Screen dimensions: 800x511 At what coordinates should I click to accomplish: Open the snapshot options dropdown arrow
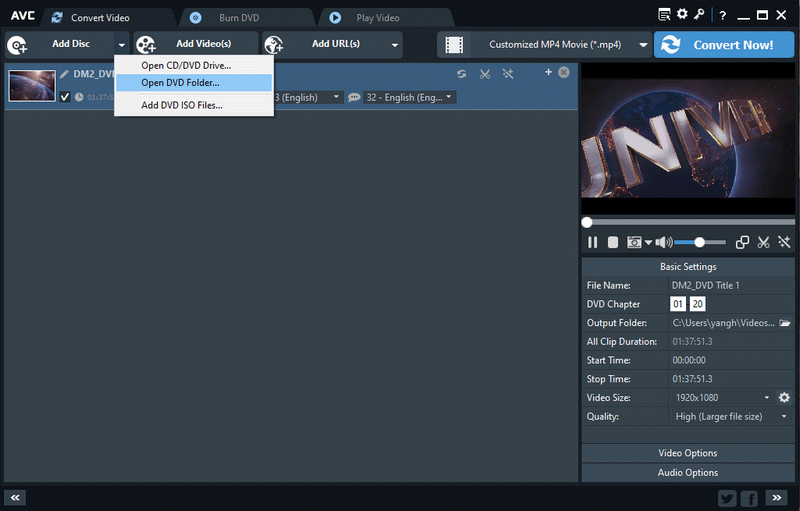coord(648,243)
